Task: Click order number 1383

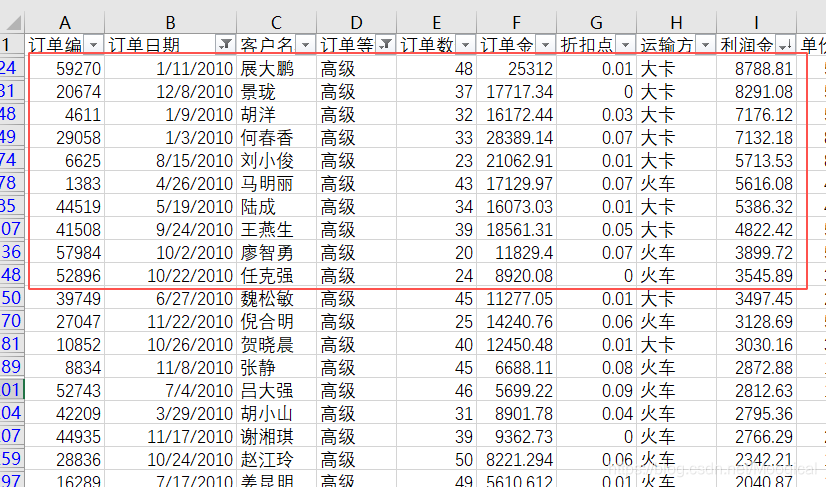Action: (83, 183)
